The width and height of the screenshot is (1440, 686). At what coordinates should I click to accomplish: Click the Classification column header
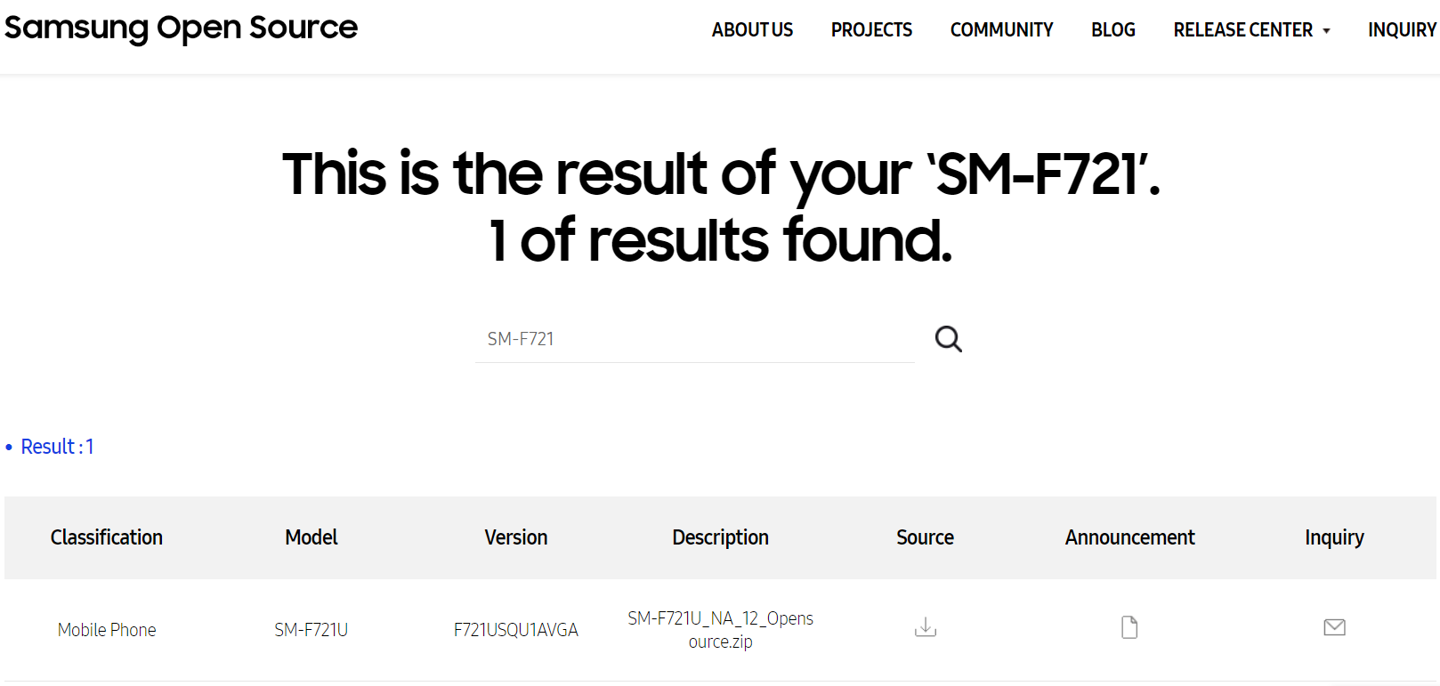[x=106, y=537]
